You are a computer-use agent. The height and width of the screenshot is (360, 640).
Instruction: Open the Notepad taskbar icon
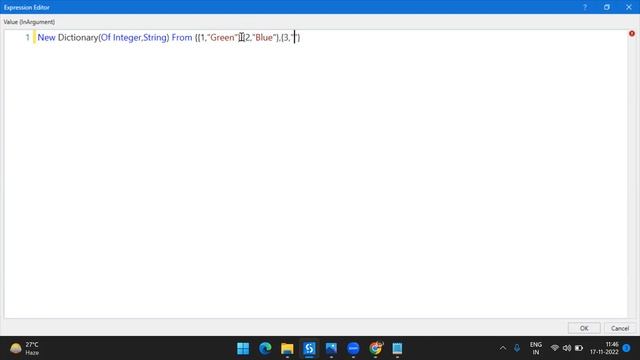(x=397, y=349)
